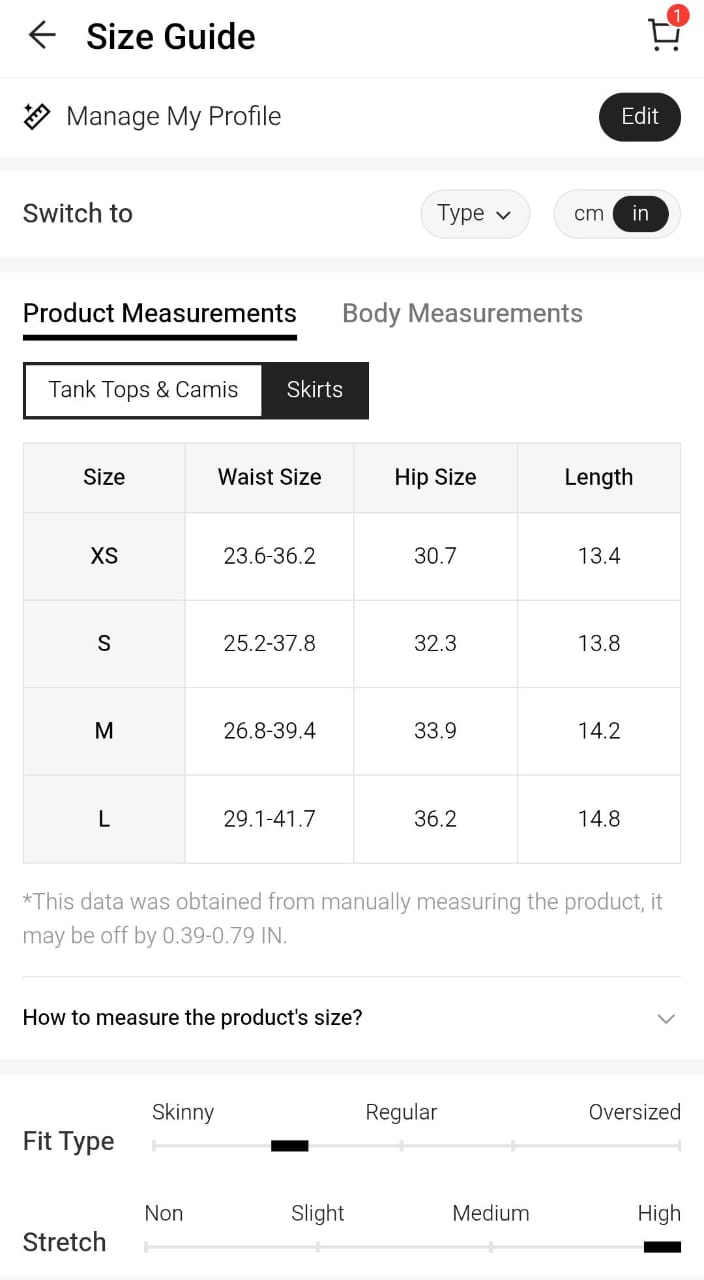
Task: Open the shopping cart
Action: tap(663, 35)
